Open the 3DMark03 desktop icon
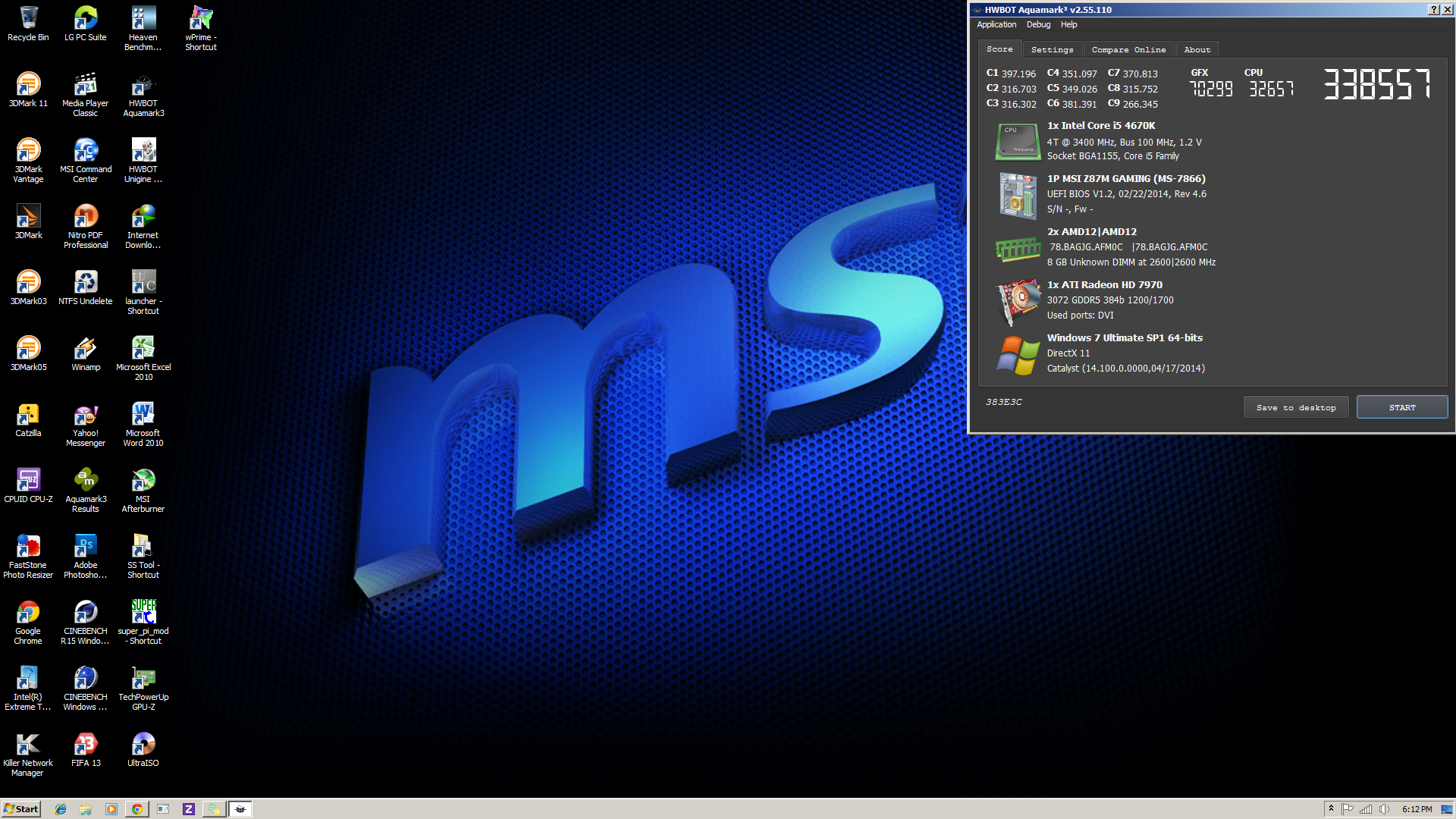This screenshot has width=1456, height=819. 28,287
